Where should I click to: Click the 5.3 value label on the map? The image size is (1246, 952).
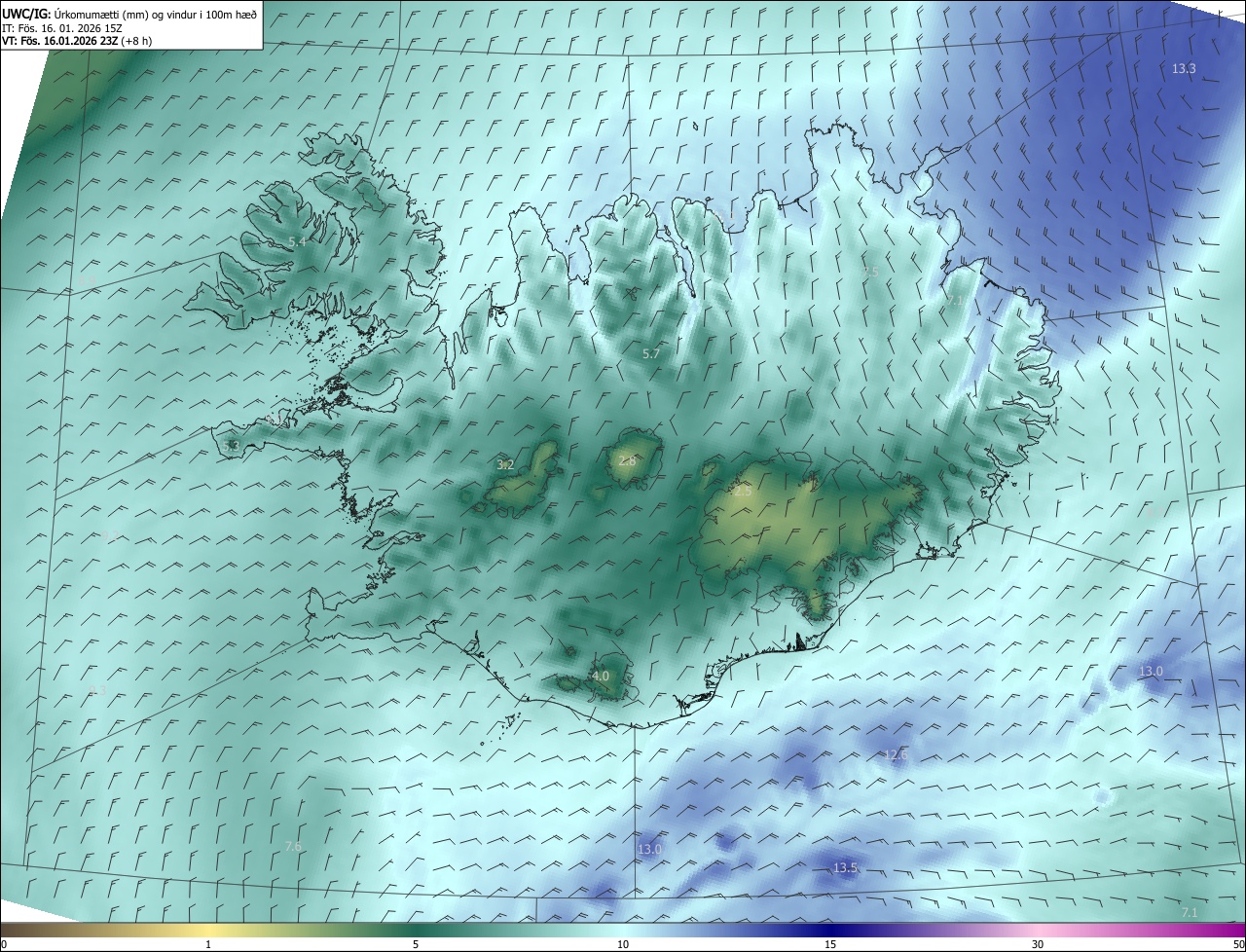[x=231, y=446]
